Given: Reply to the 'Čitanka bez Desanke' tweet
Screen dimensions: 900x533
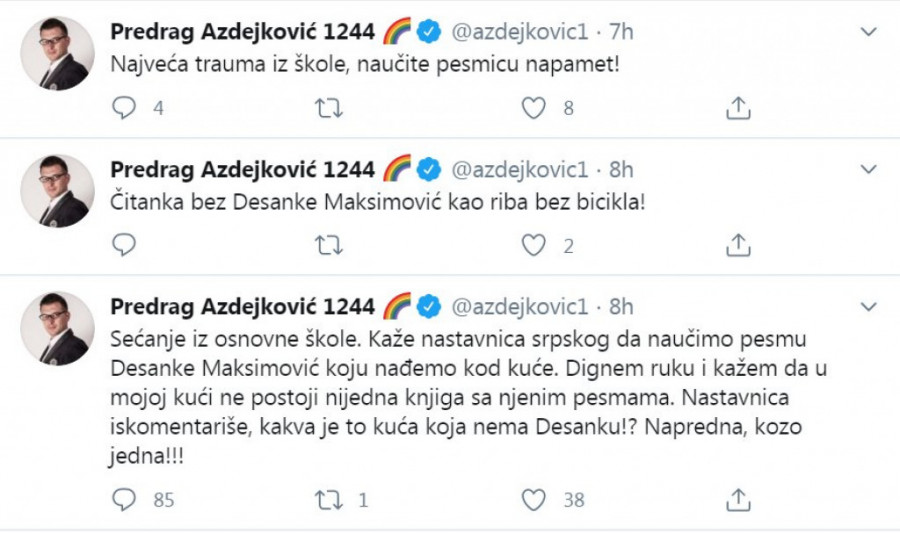Looking at the screenshot, I should click(124, 244).
